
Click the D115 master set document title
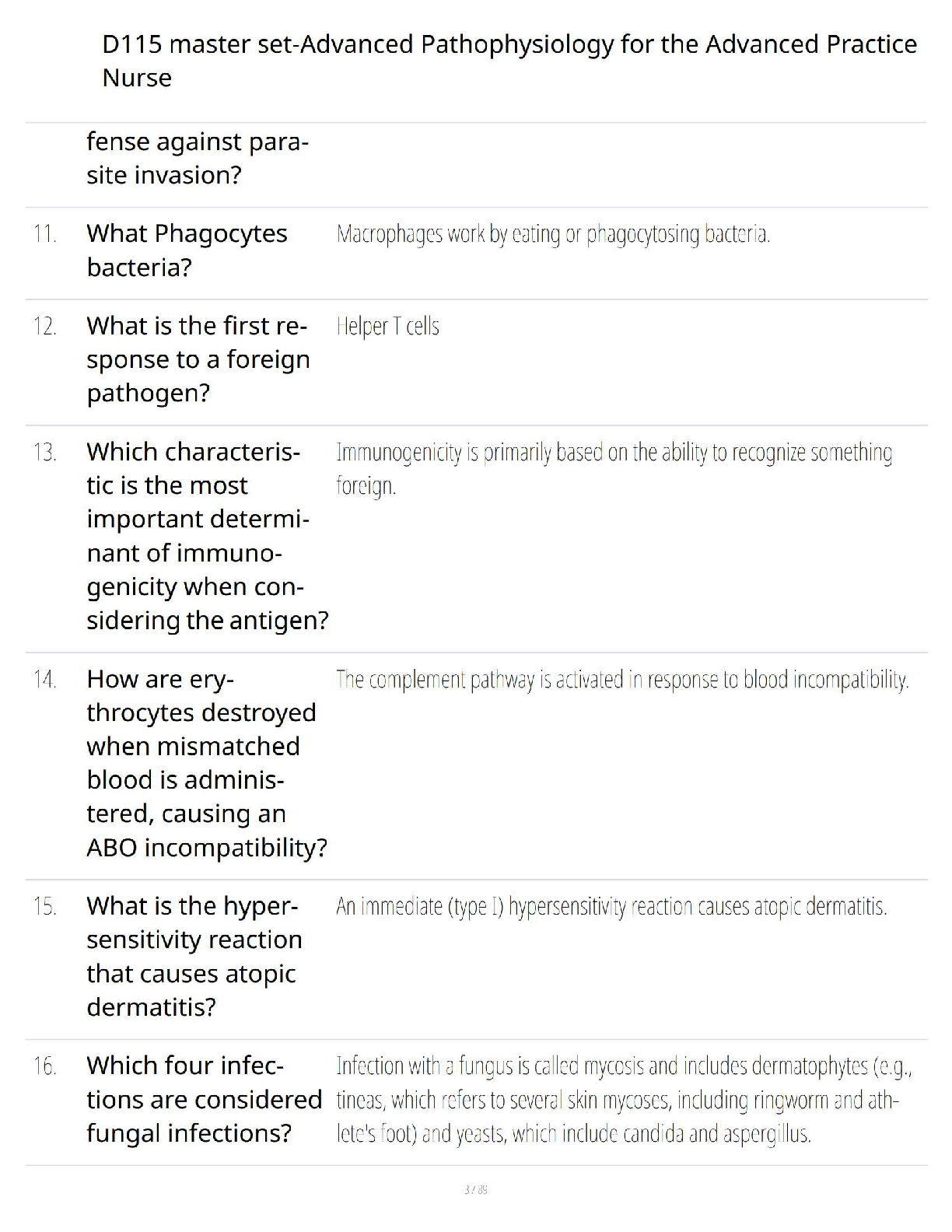coord(509,61)
